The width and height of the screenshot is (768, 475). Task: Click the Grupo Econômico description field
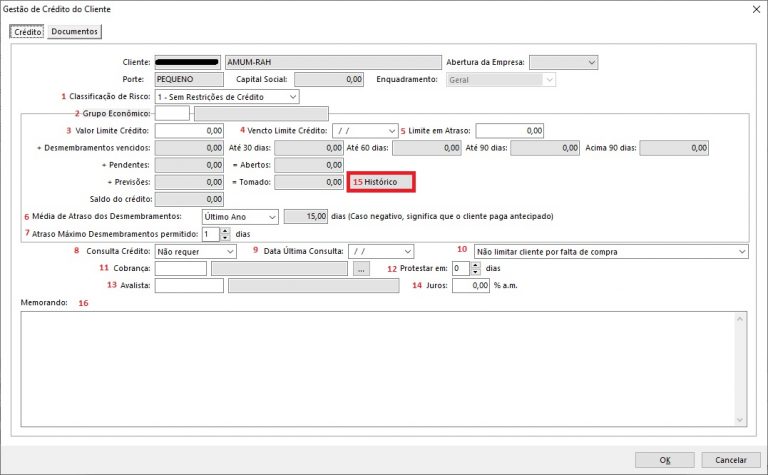(261, 114)
